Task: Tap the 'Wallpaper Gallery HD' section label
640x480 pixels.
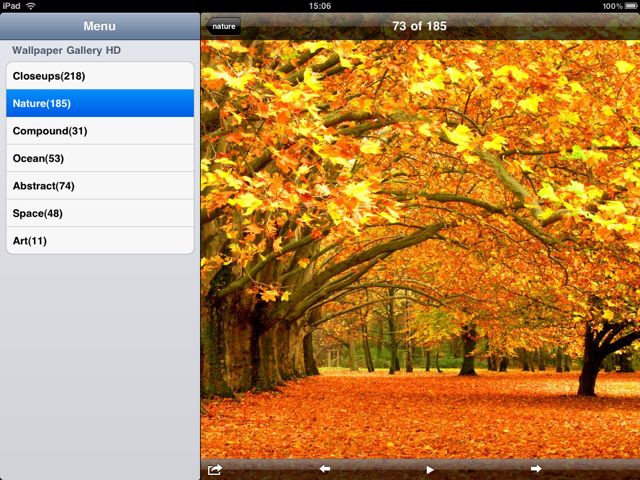Action: click(67, 50)
